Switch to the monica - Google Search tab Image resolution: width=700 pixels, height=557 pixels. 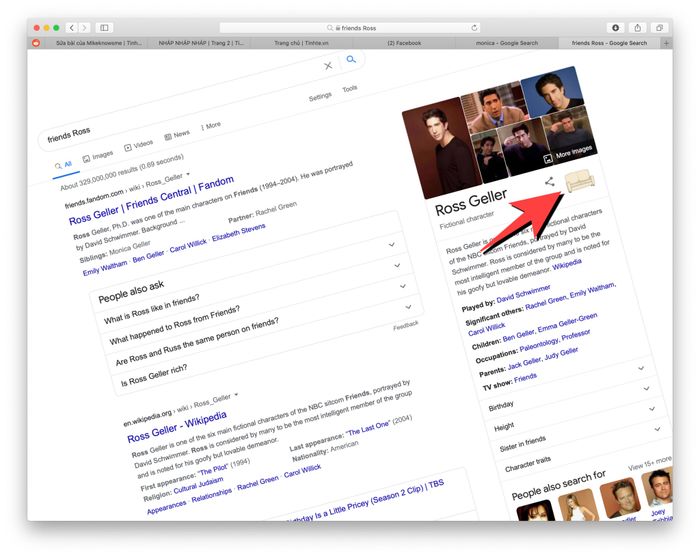(x=507, y=43)
